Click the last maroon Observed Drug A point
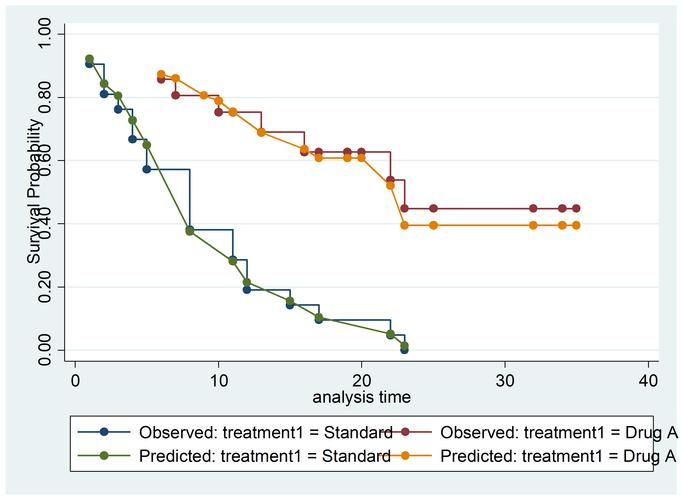The image size is (682, 500). pyautogui.click(x=576, y=208)
